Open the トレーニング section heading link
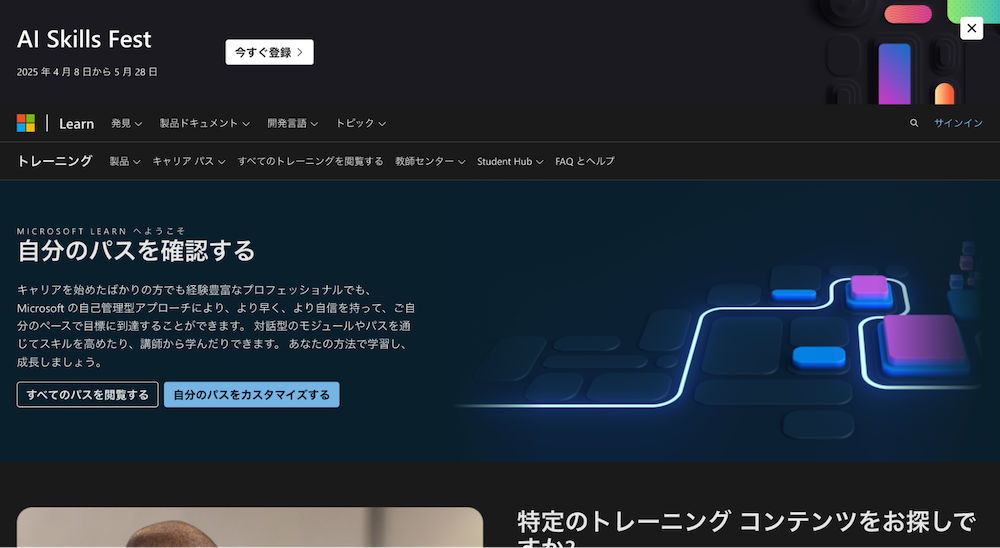 55,161
